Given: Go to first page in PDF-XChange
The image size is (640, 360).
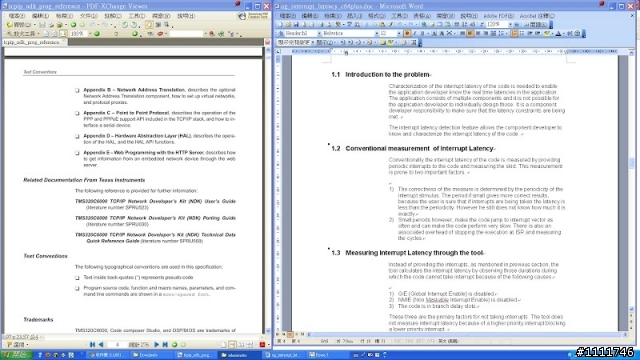Looking at the screenshot, I should (x=93, y=345).
